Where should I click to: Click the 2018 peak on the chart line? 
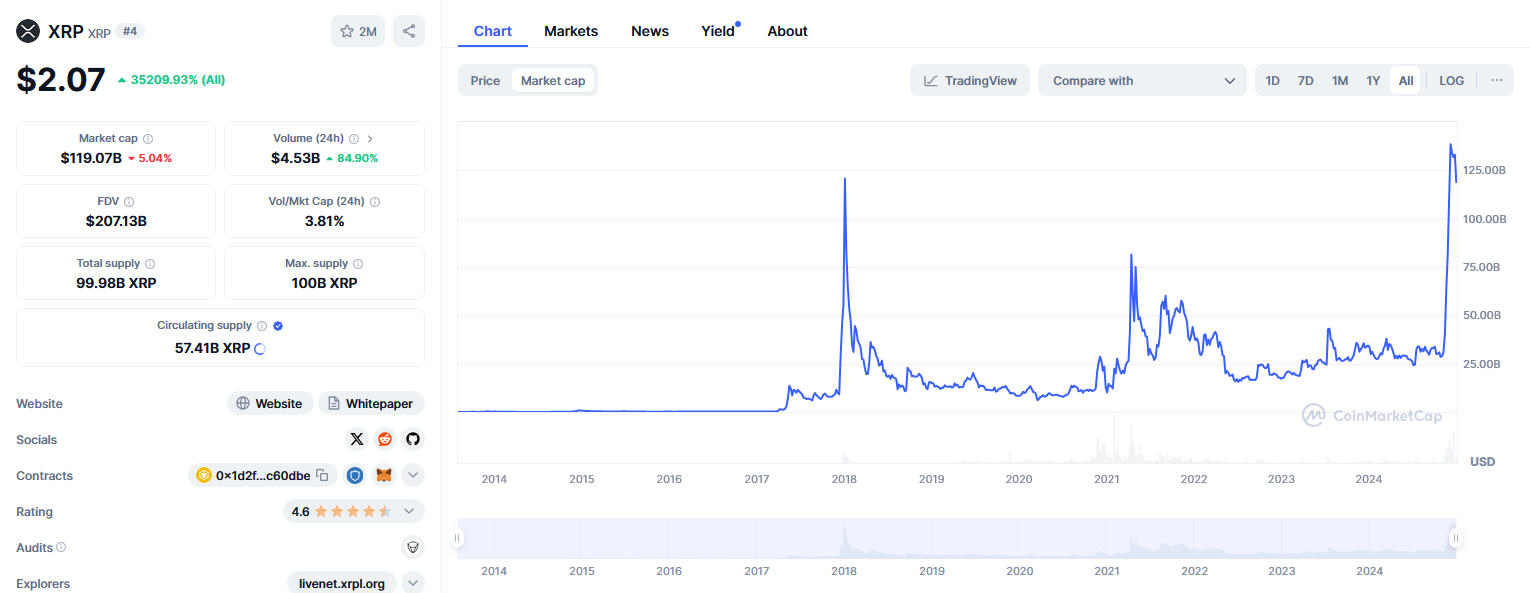(x=845, y=179)
